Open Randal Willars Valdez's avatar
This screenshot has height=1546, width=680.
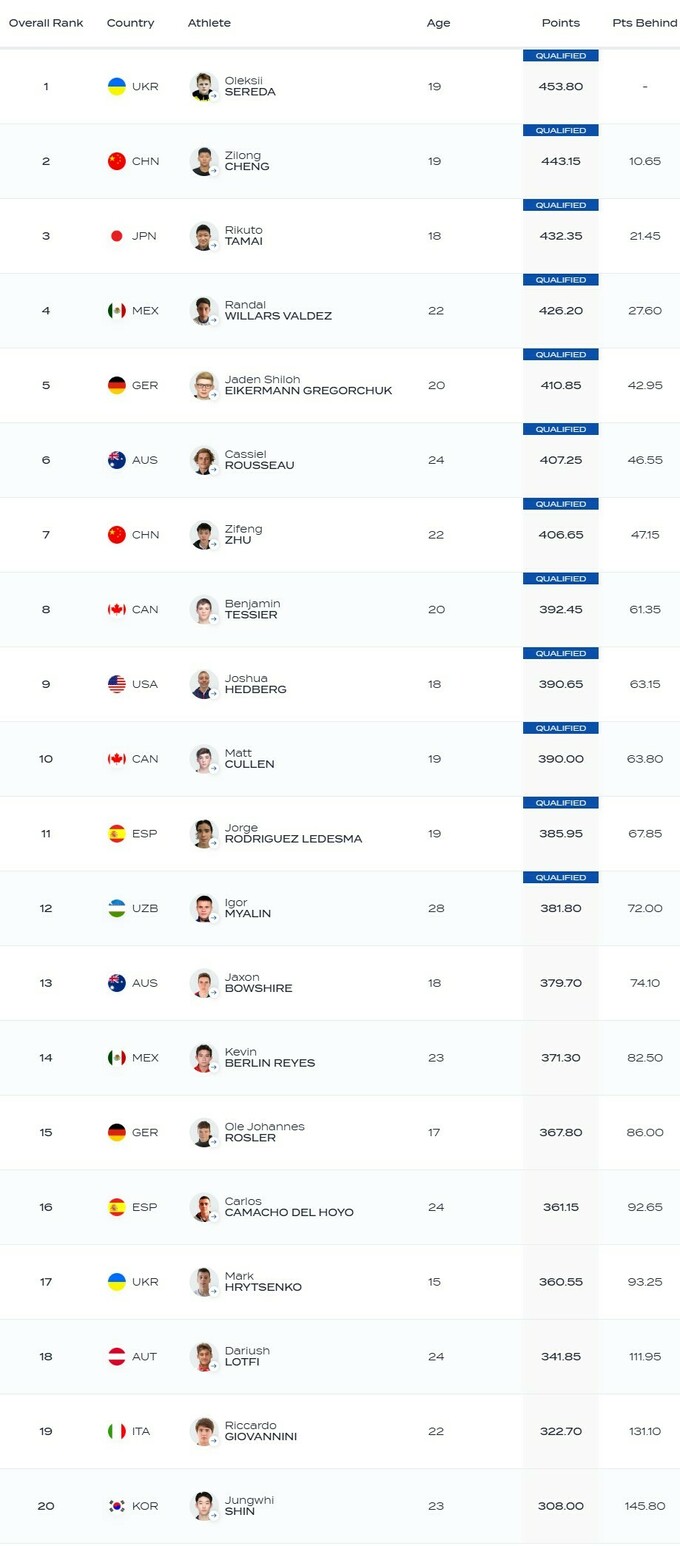(x=204, y=311)
